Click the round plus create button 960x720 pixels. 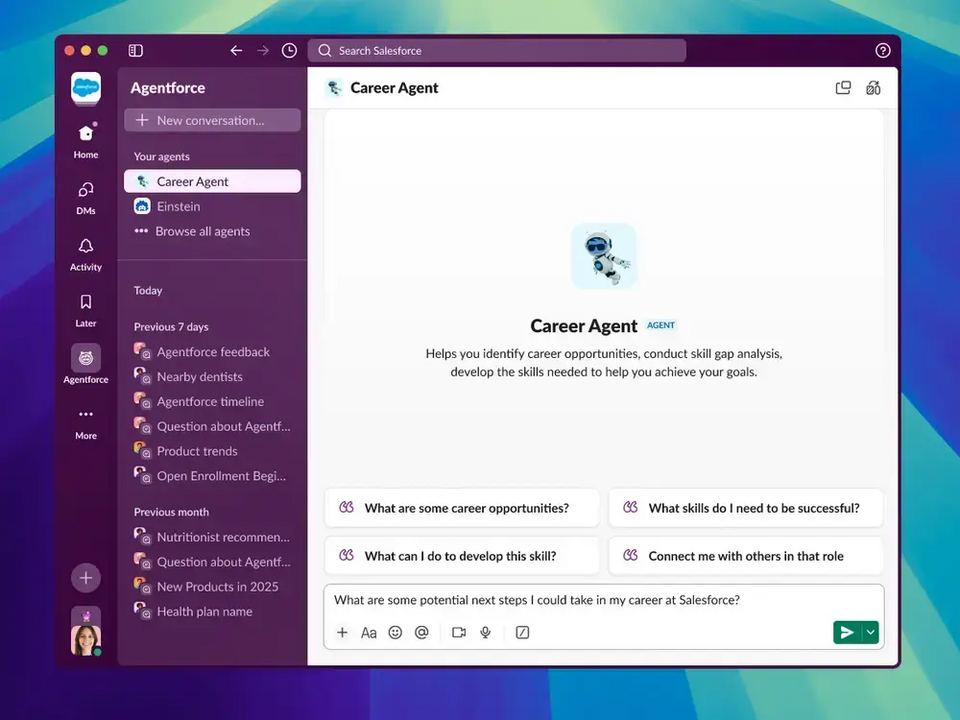pos(86,577)
